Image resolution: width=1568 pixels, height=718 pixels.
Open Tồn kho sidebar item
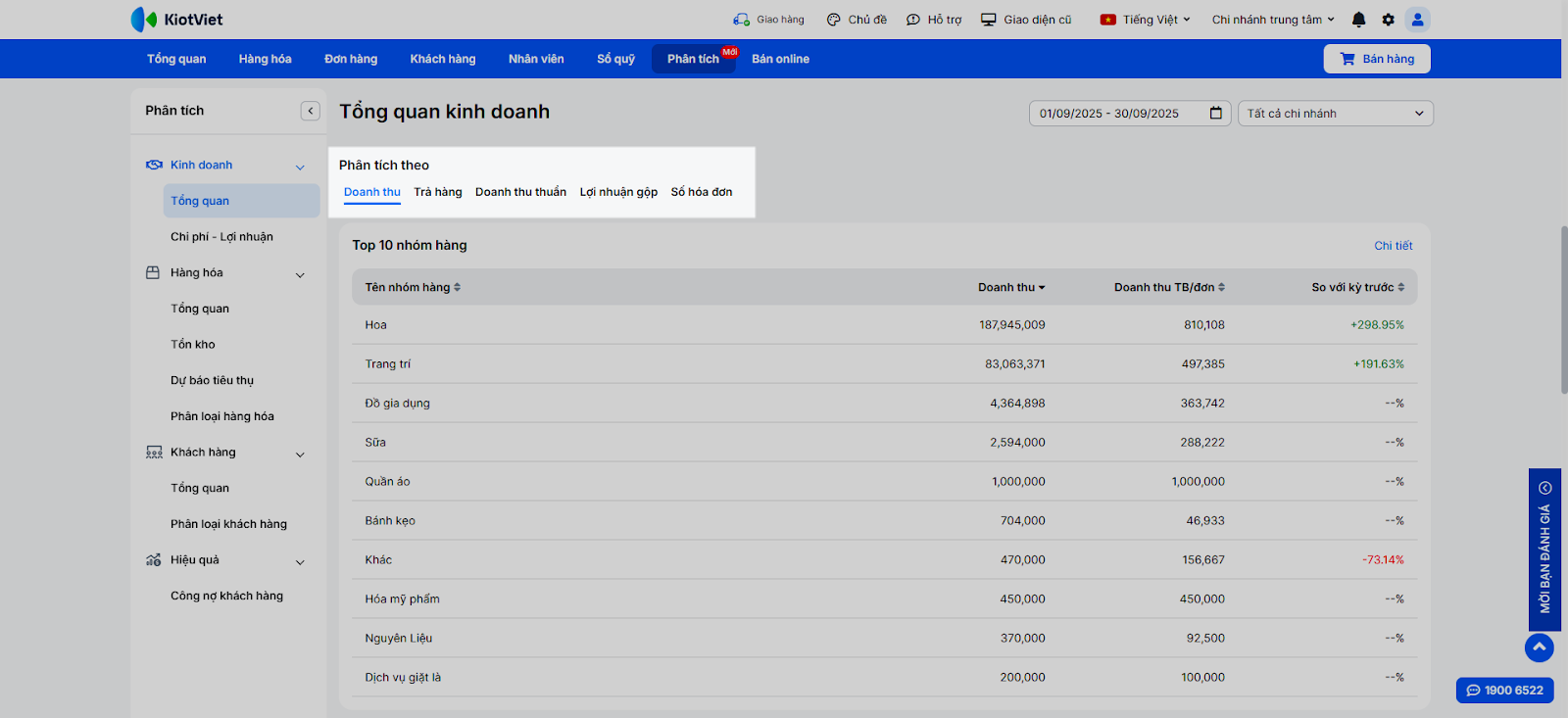(193, 345)
